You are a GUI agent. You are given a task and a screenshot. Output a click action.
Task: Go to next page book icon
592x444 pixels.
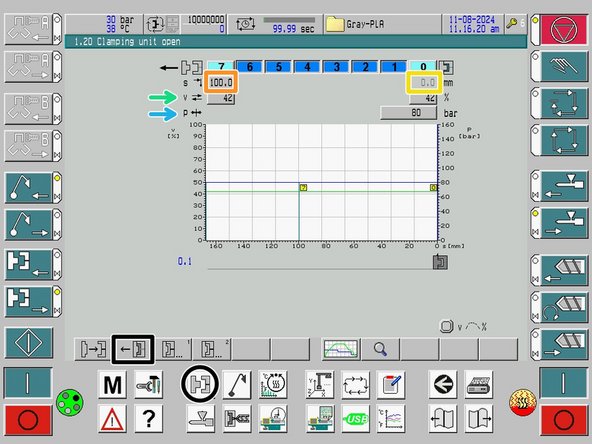pyautogui.click(x=478, y=418)
